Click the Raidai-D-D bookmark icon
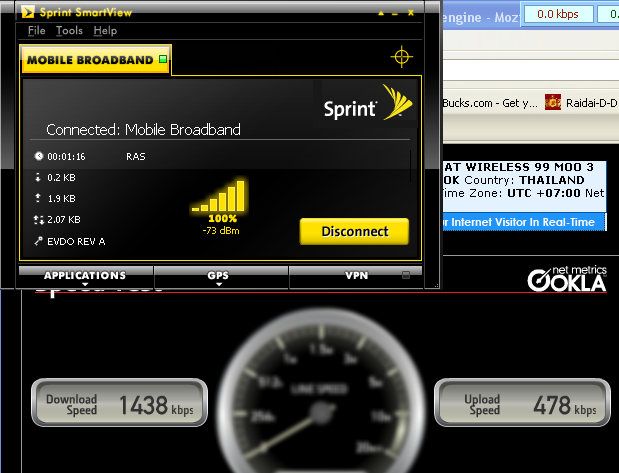Image resolution: width=619 pixels, height=473 pixels. click(553, 102)
